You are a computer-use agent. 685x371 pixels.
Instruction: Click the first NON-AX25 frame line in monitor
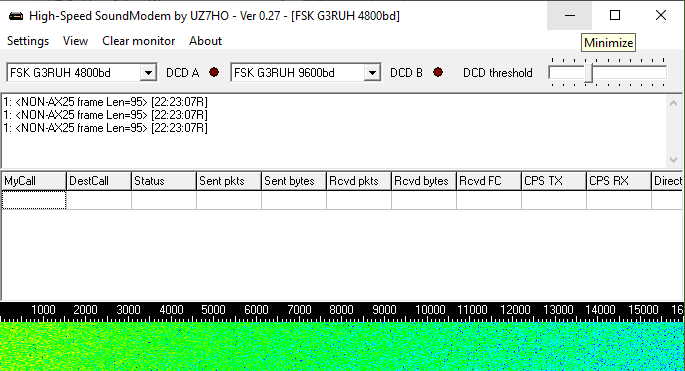coord(105,102)
